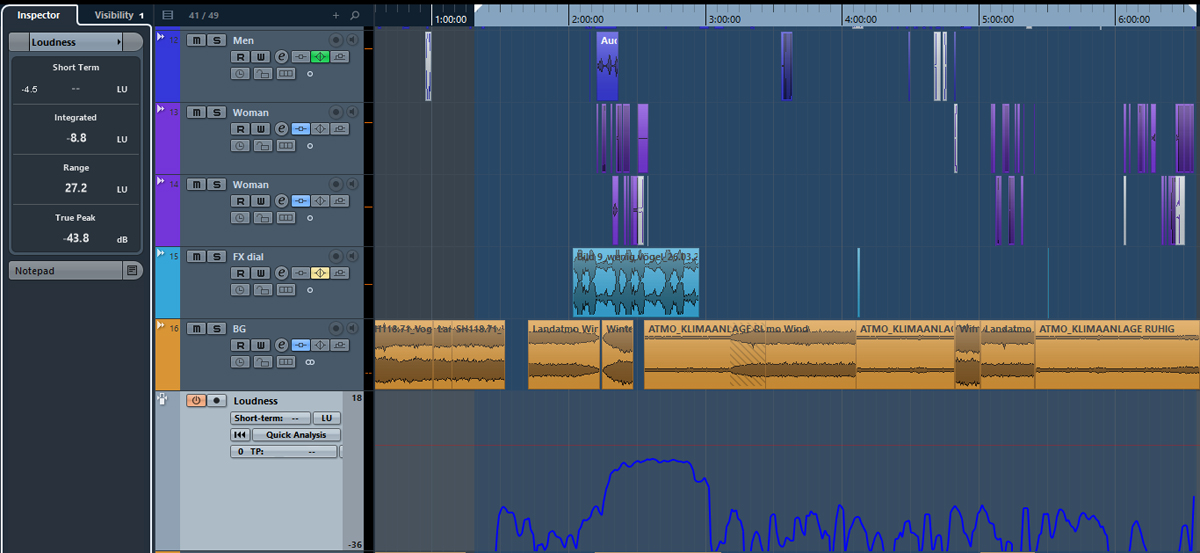Click the add track plus icon
The height and width of the screenshot is (553, 1200).
336,16
